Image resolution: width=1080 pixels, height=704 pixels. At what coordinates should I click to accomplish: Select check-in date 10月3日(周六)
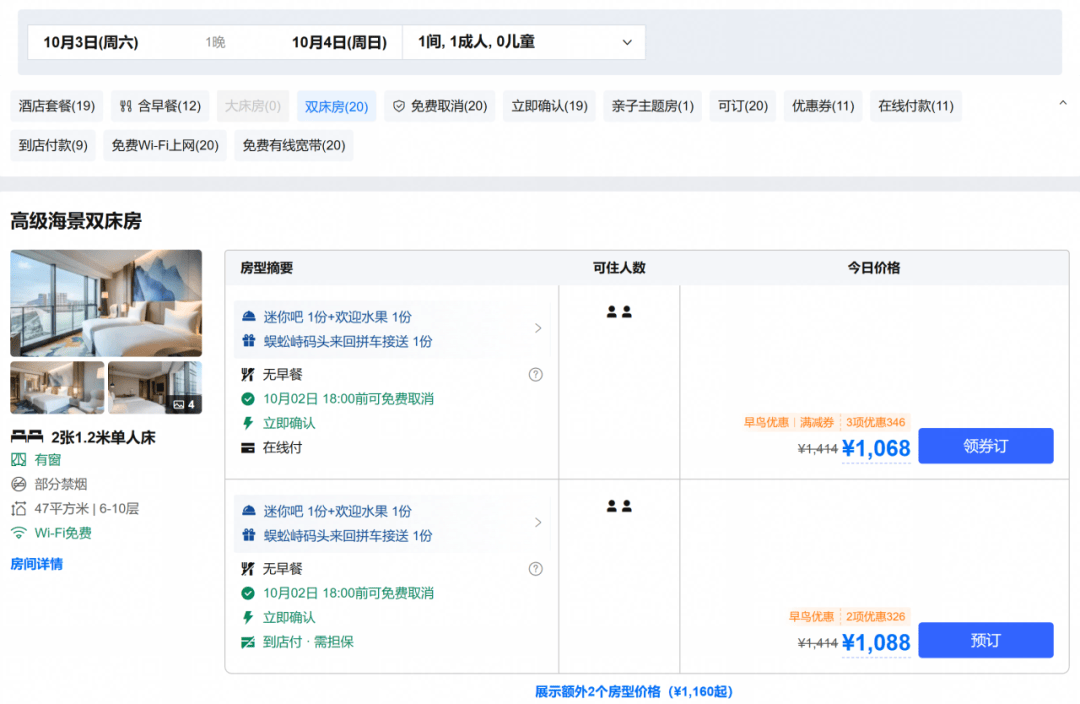(91, 43)
